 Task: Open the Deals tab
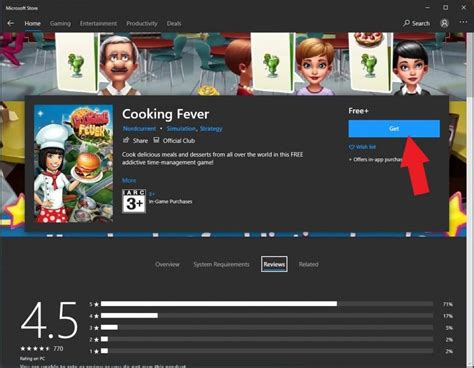[174, 23]
